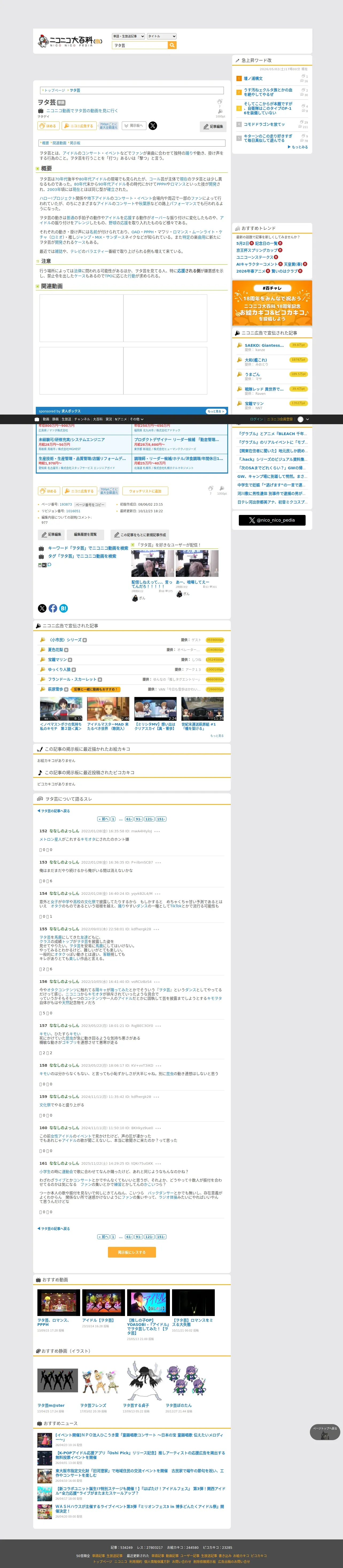Open the ad video thumbnail with 11:38 duration

pos(202,709)
